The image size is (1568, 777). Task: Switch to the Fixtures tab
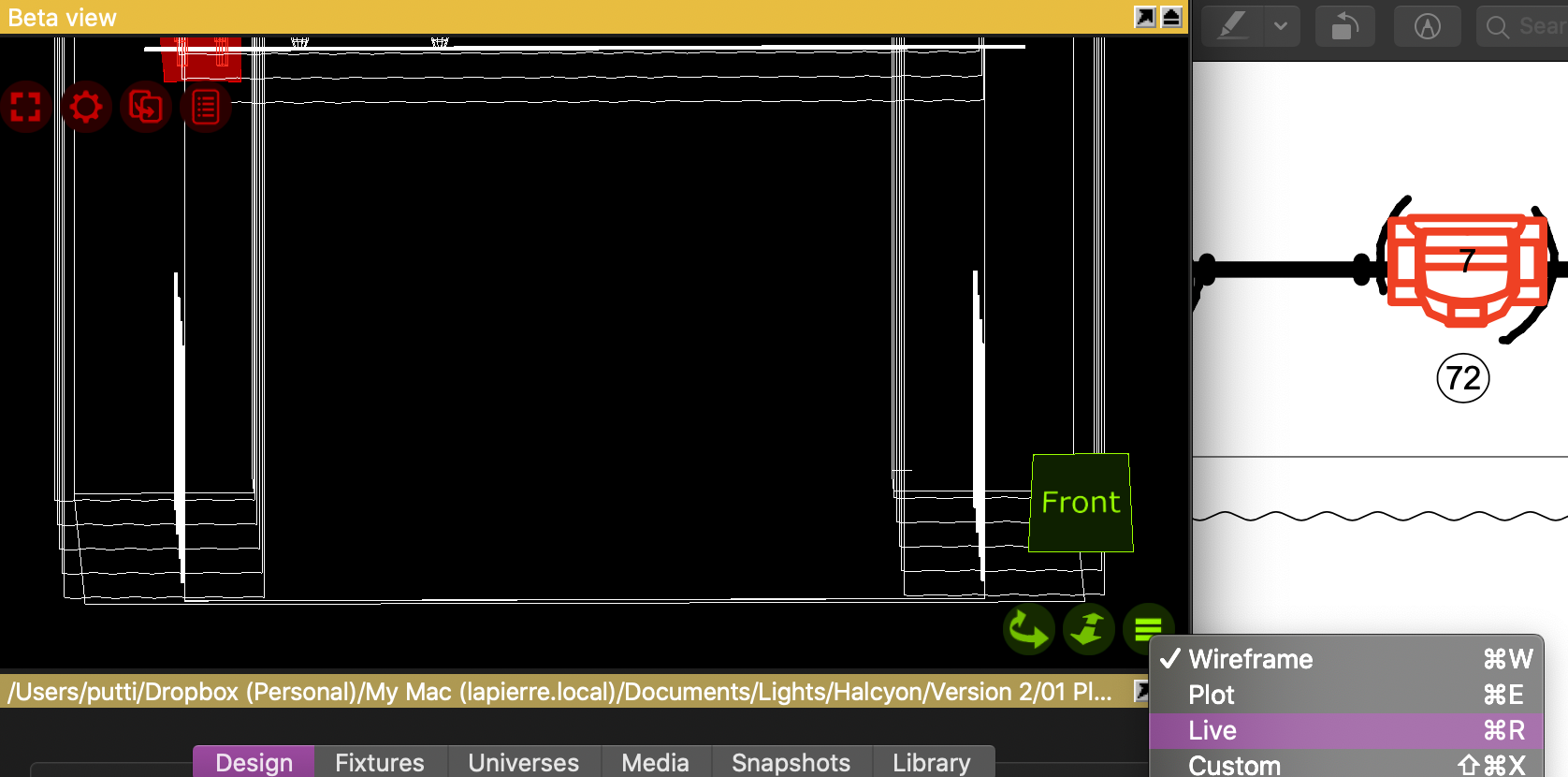(380, 762)
